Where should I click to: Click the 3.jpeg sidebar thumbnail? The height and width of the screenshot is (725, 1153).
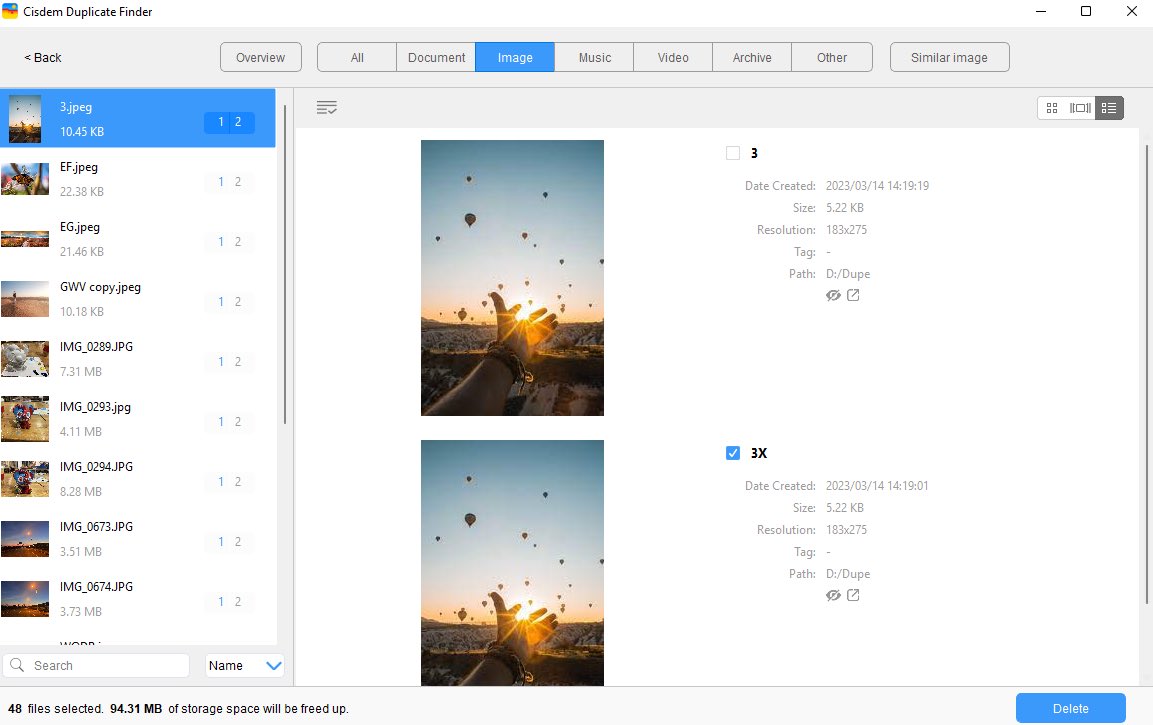point(25,118)
